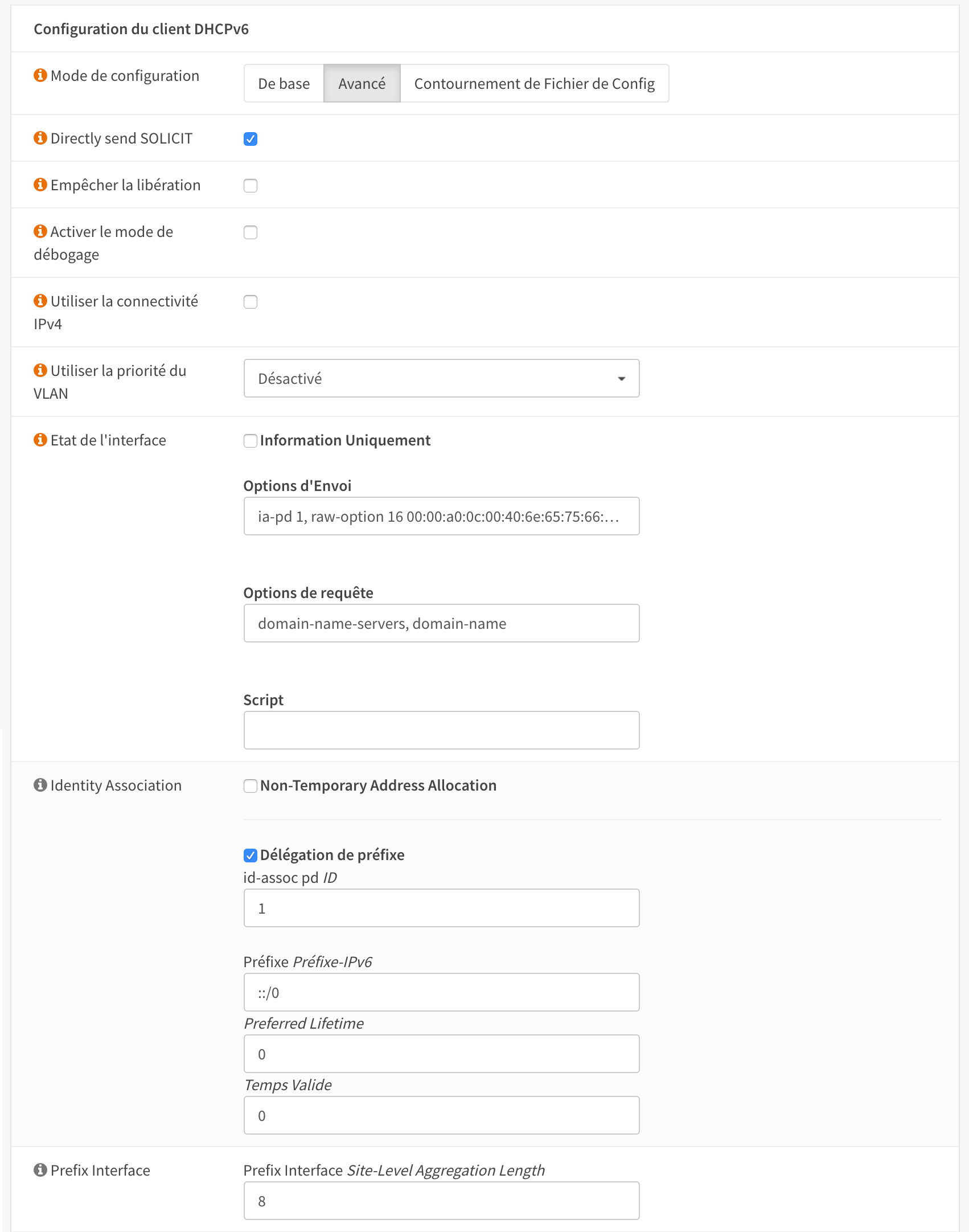Viewport: 969px width, 1232px height.
Task: Open help icon for Activer le mode de débogage
Action: point(40,231)
